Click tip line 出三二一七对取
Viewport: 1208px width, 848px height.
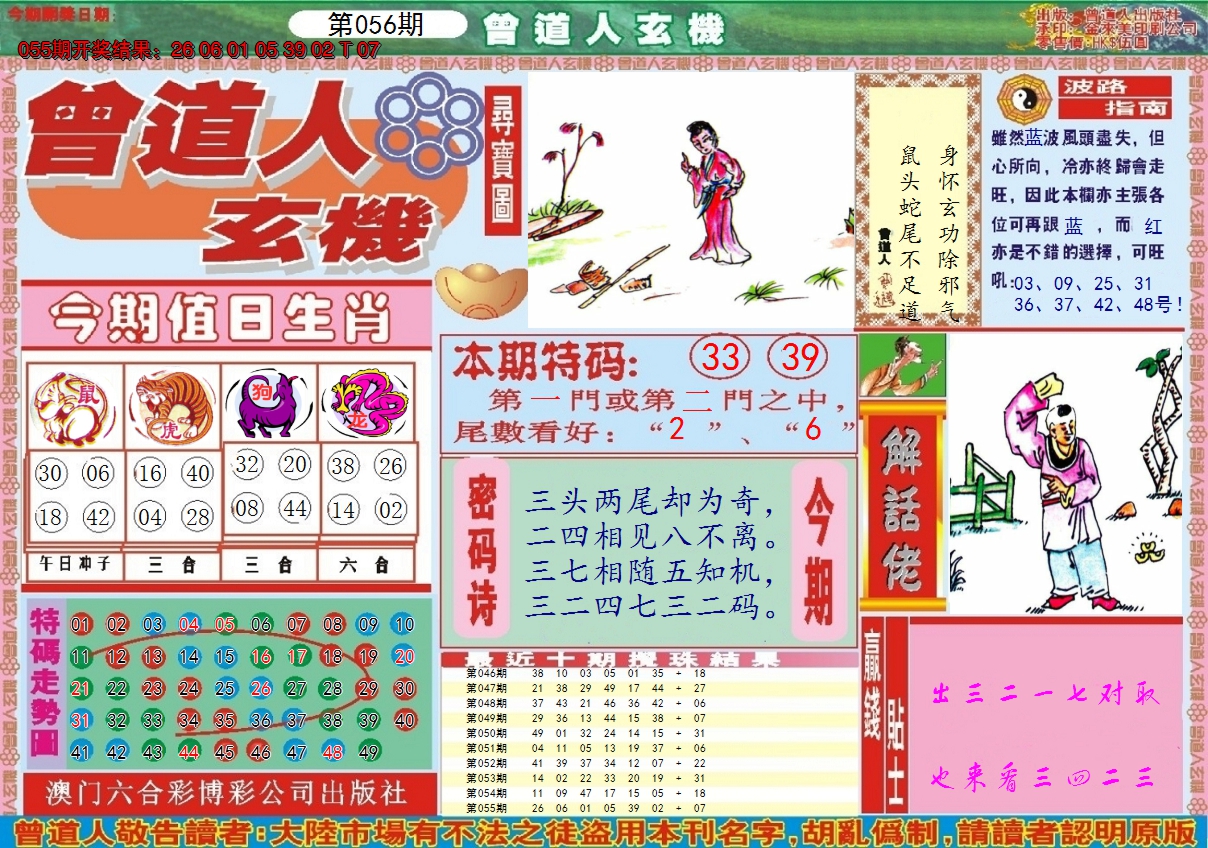(x=1045, y=694)
